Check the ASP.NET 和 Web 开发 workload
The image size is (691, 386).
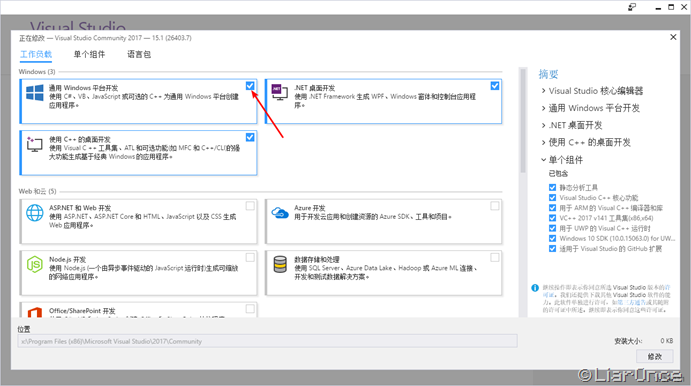click(250, 206)
